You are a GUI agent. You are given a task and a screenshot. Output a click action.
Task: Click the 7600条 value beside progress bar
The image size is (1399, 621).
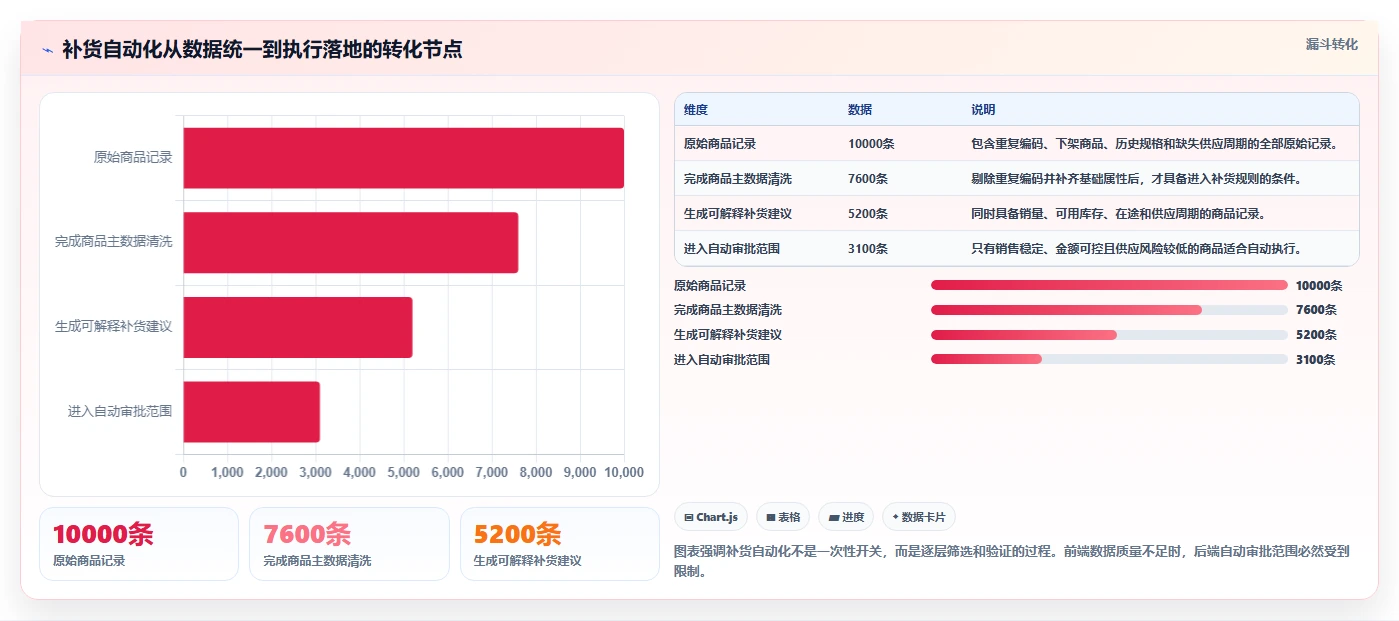pyautogui.click(x=1315, y=310)
